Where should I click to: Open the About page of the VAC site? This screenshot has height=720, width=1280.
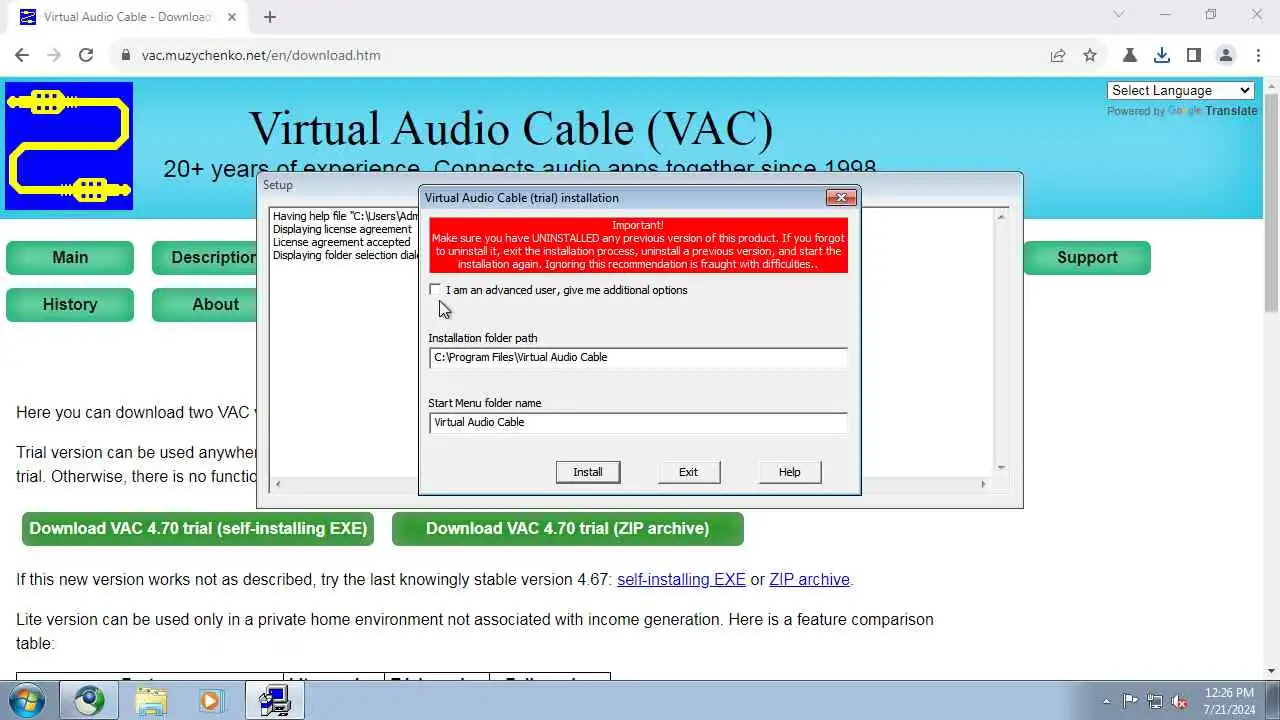[x=206, y=304]
